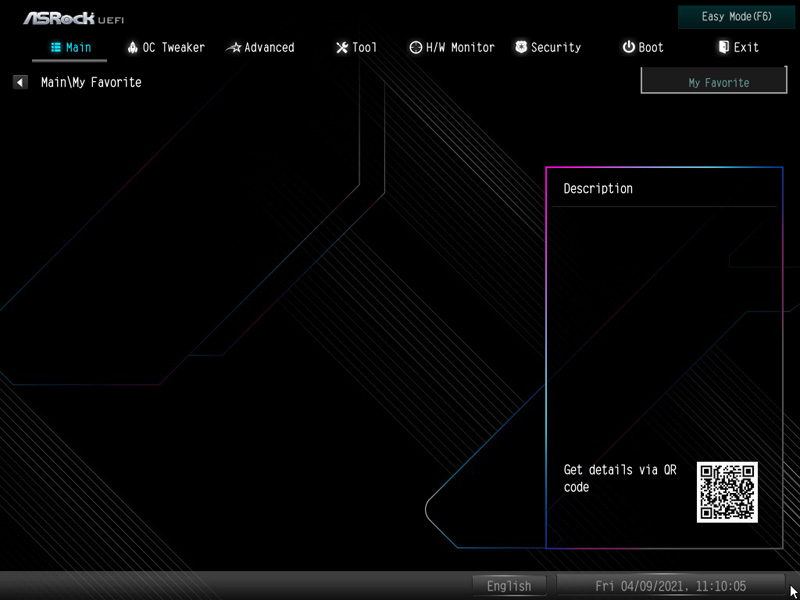Click the My Favorite button
Image resolution: width=800 pixels, height=600 pixels.
point(714,82)
